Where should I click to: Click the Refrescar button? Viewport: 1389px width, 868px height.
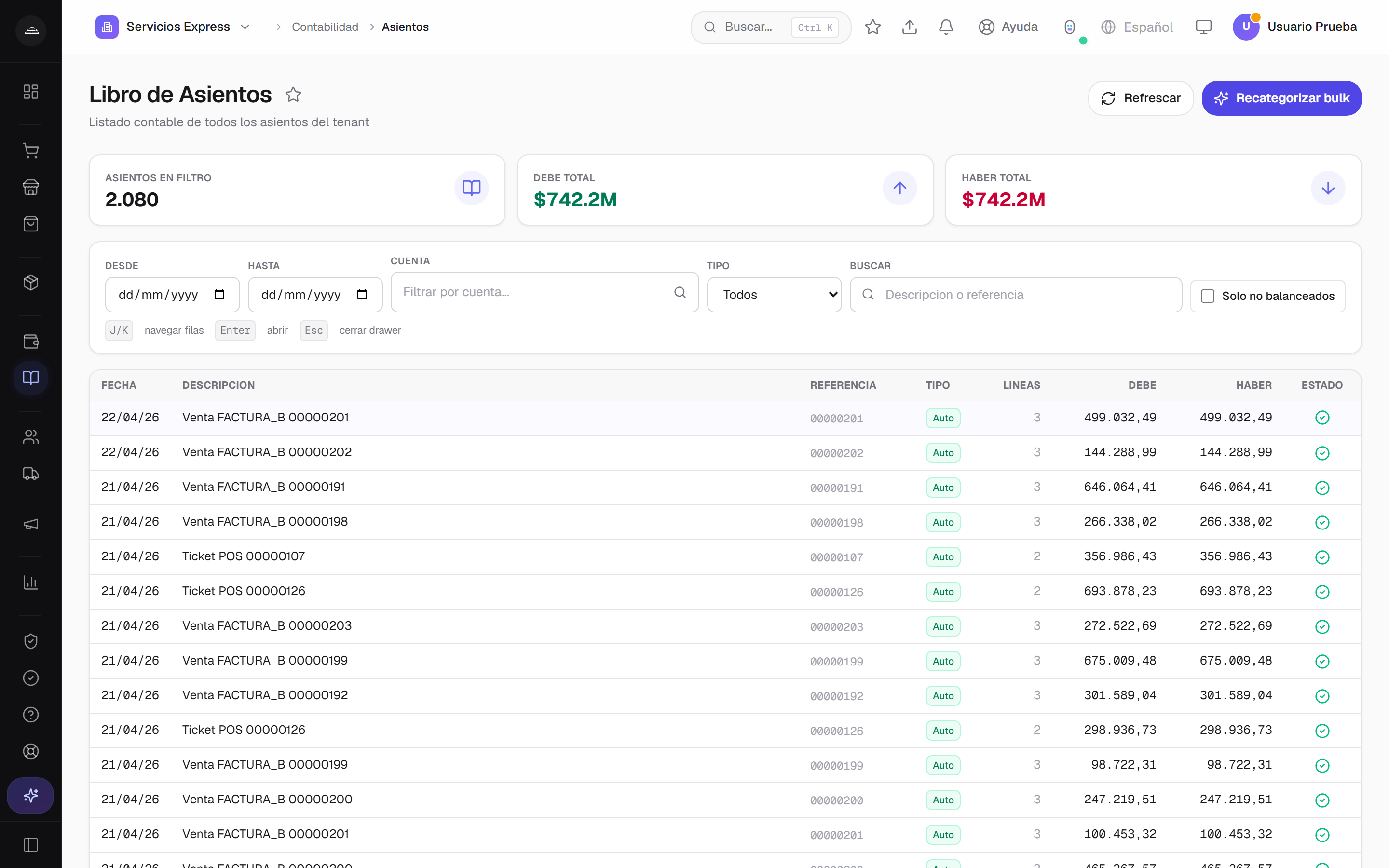coord(1141,98)
